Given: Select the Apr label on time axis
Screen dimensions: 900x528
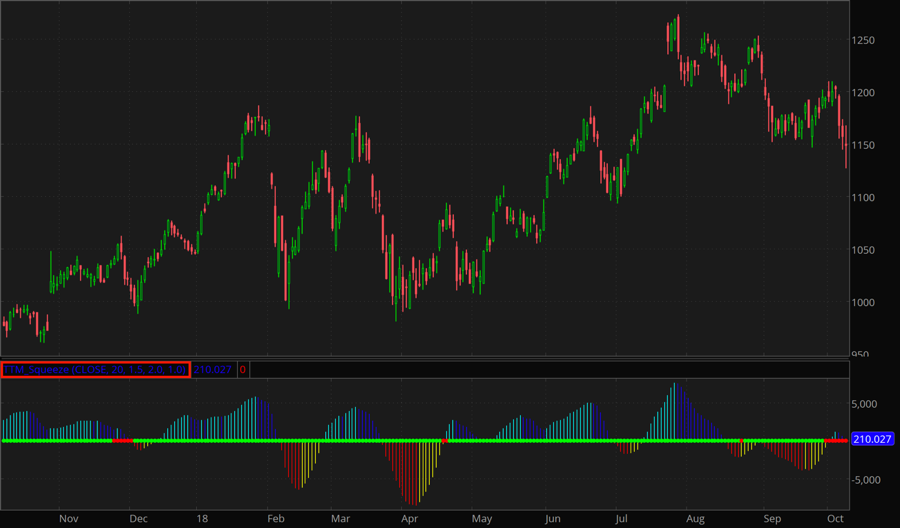Looking at the screenshot, I should click(x=408, y=519).
